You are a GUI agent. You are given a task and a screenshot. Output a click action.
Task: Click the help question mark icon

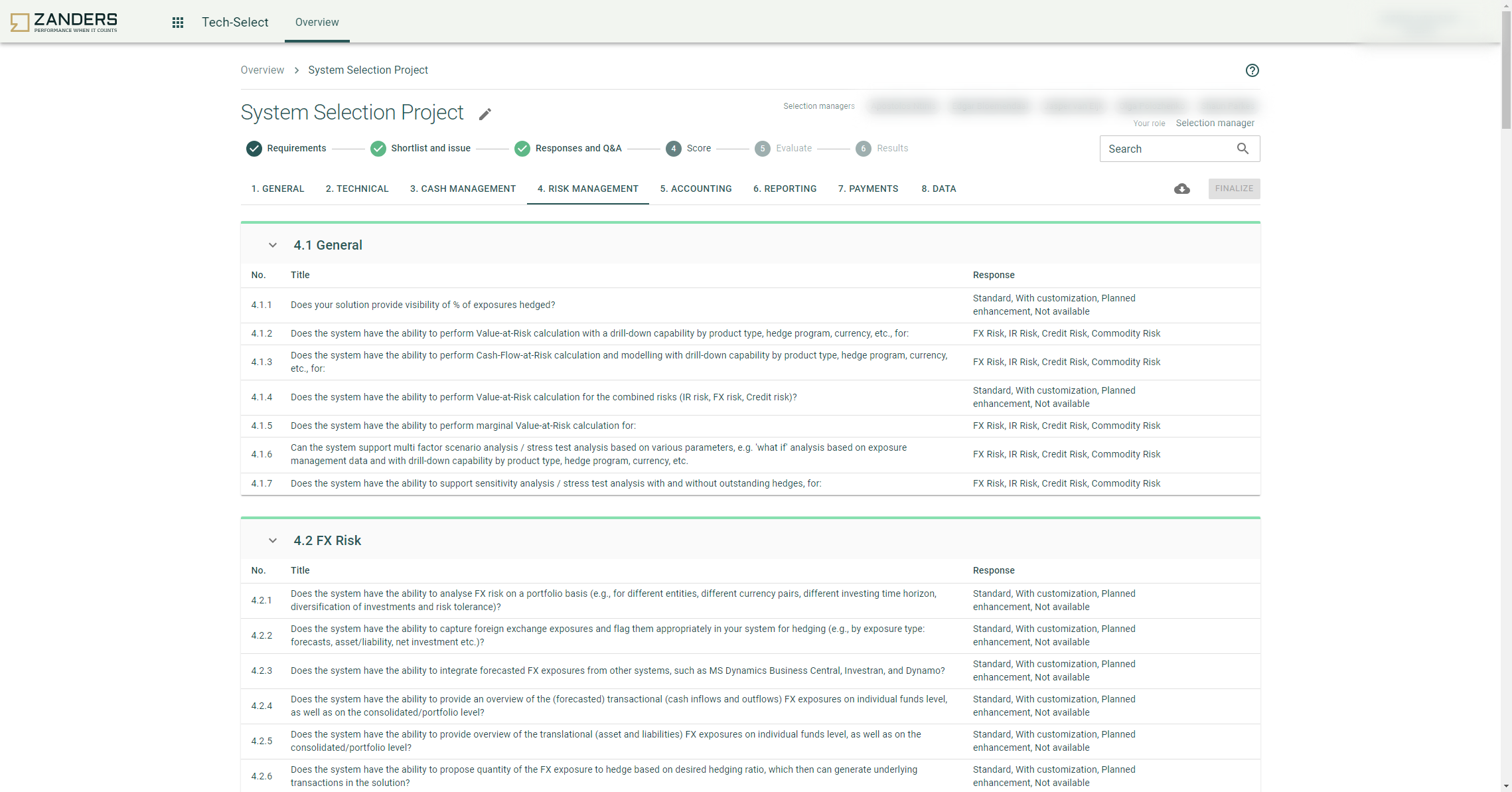point(1252,70)
